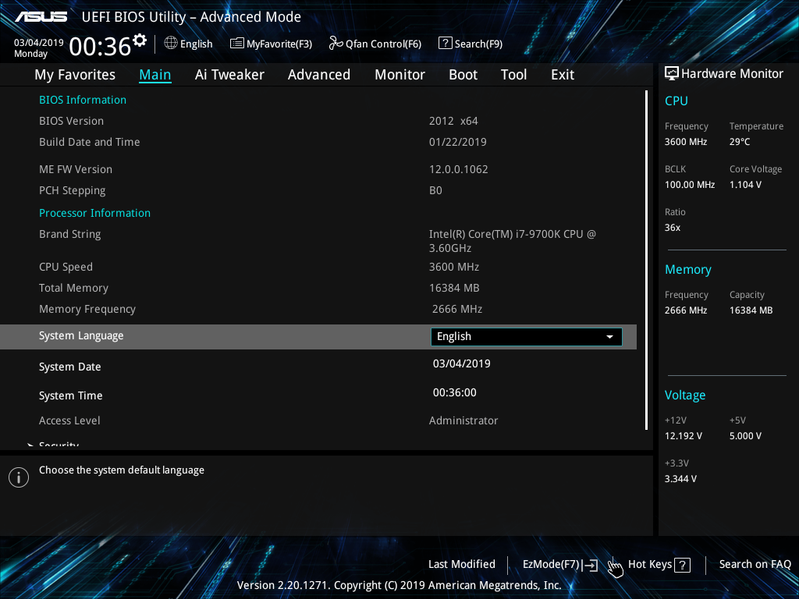The image size is (799, 599).
Task: Switch to EzMode(F7)
Action: click(551, 564)
